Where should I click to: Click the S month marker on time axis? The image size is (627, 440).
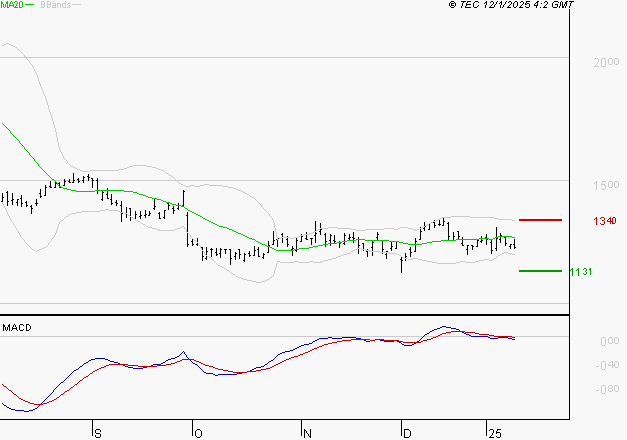[98, 434]
